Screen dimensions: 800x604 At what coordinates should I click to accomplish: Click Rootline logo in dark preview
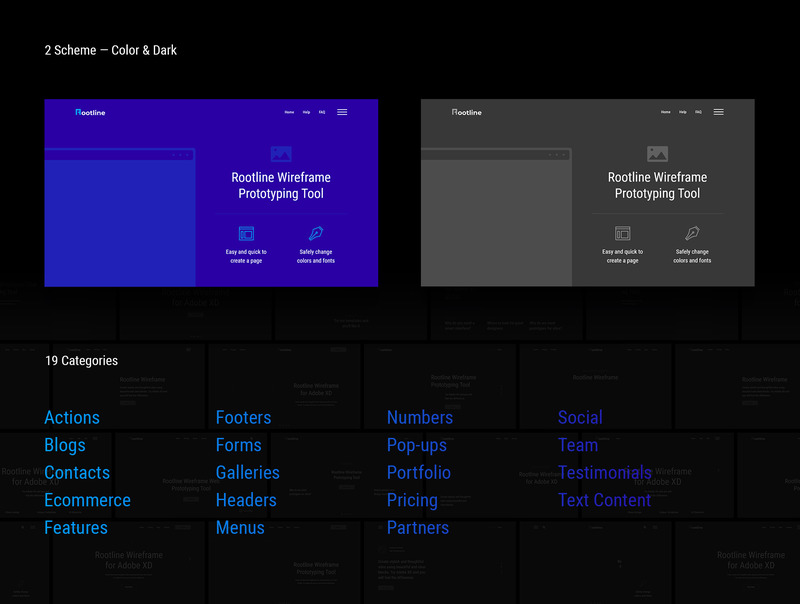(467, 112)
